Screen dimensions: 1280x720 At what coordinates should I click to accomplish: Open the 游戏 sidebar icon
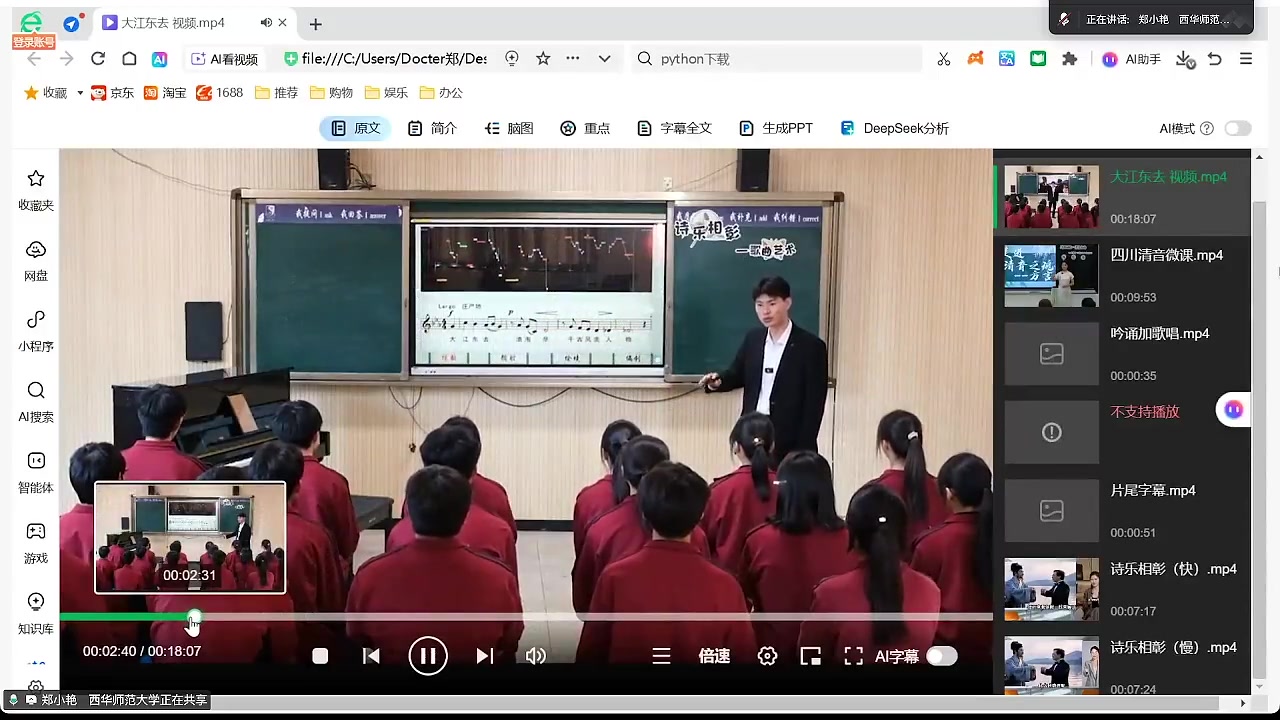click(36, 543)
